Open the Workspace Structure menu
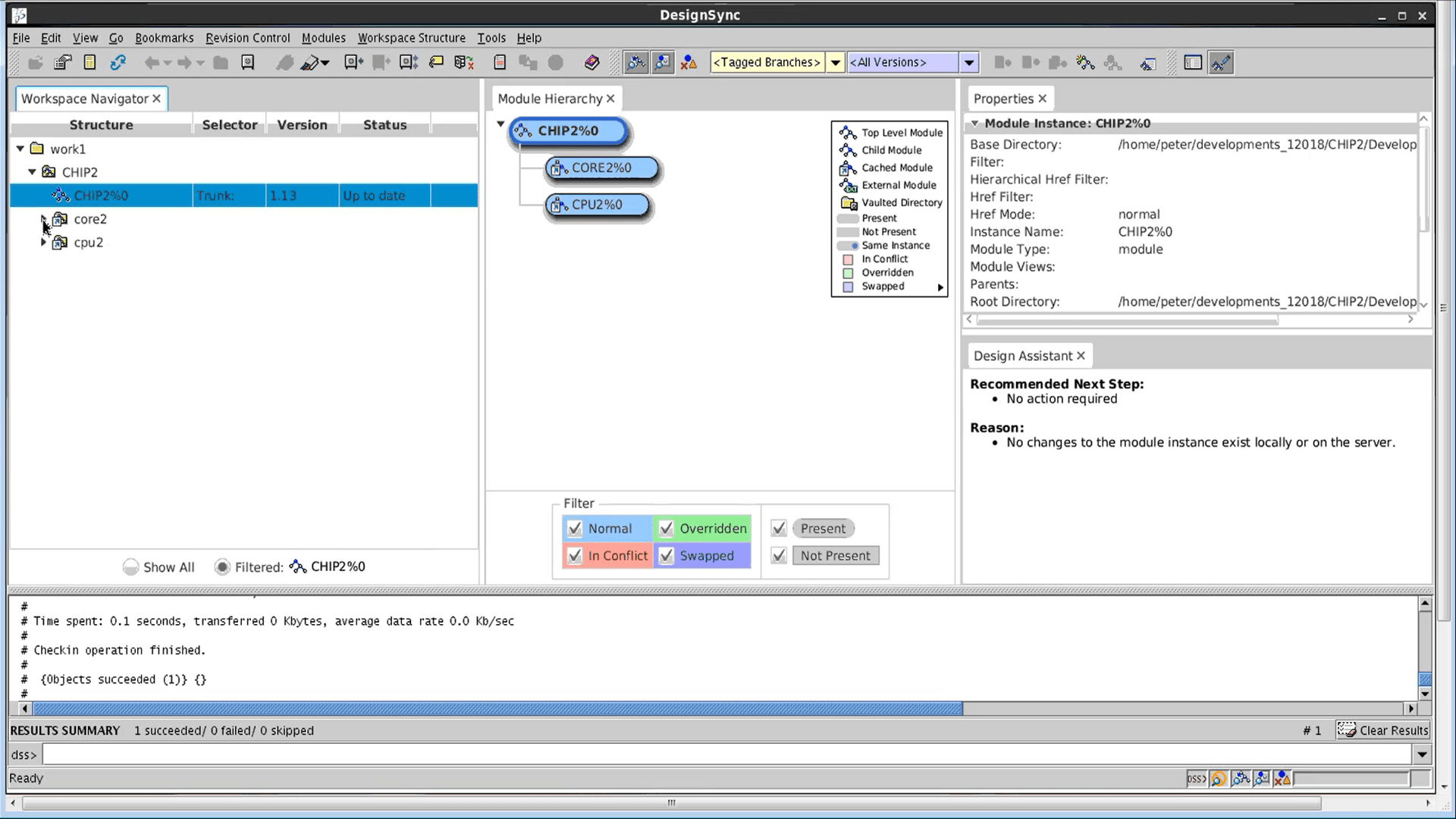Viewport: 1456px width, 819px height. point(412,37)
